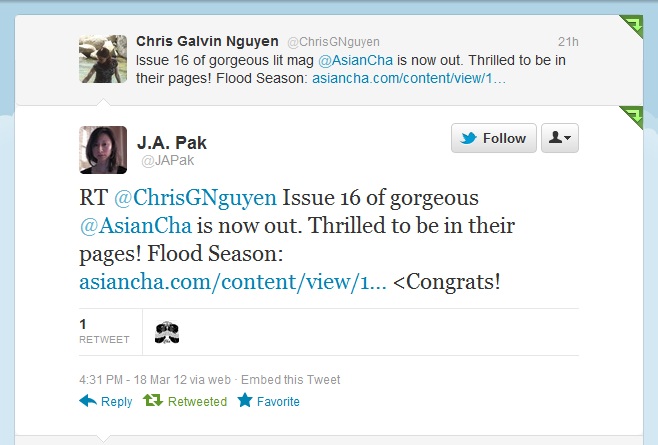
Task: Toggle the Retweeted arrows icon
Action: click(x=153, y=400)
